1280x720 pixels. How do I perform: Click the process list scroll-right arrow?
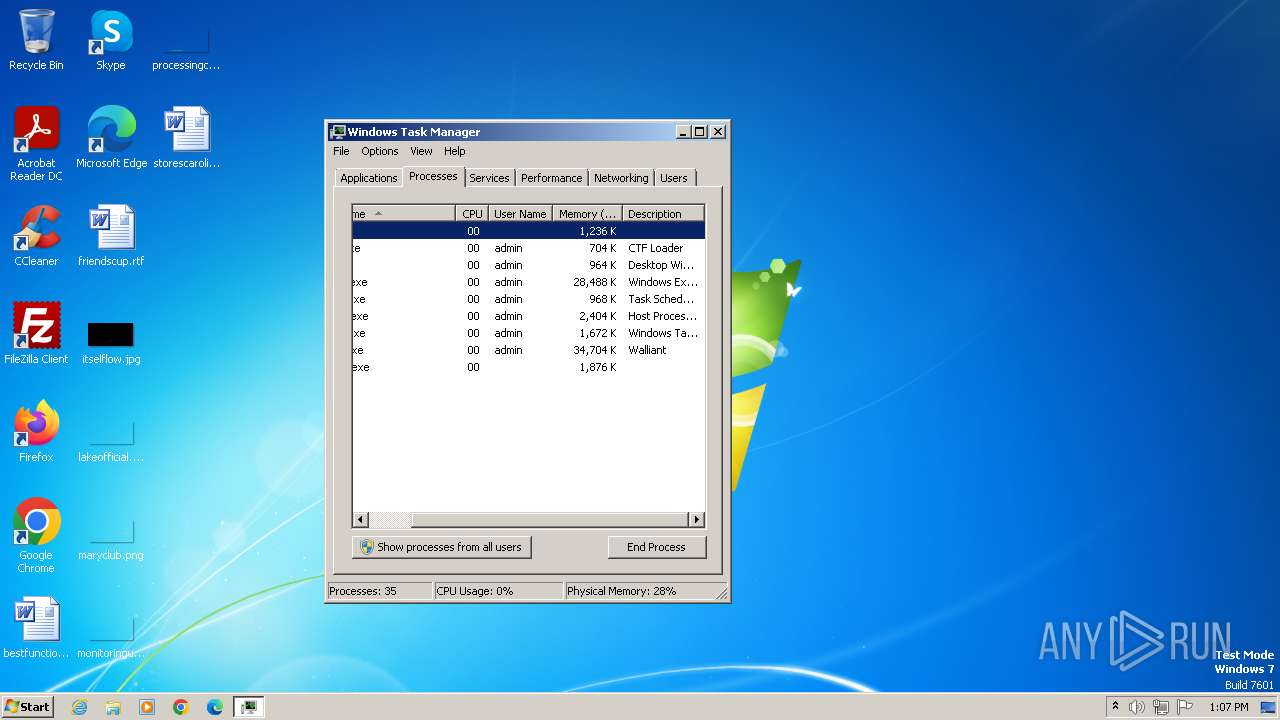coord(696,520)
